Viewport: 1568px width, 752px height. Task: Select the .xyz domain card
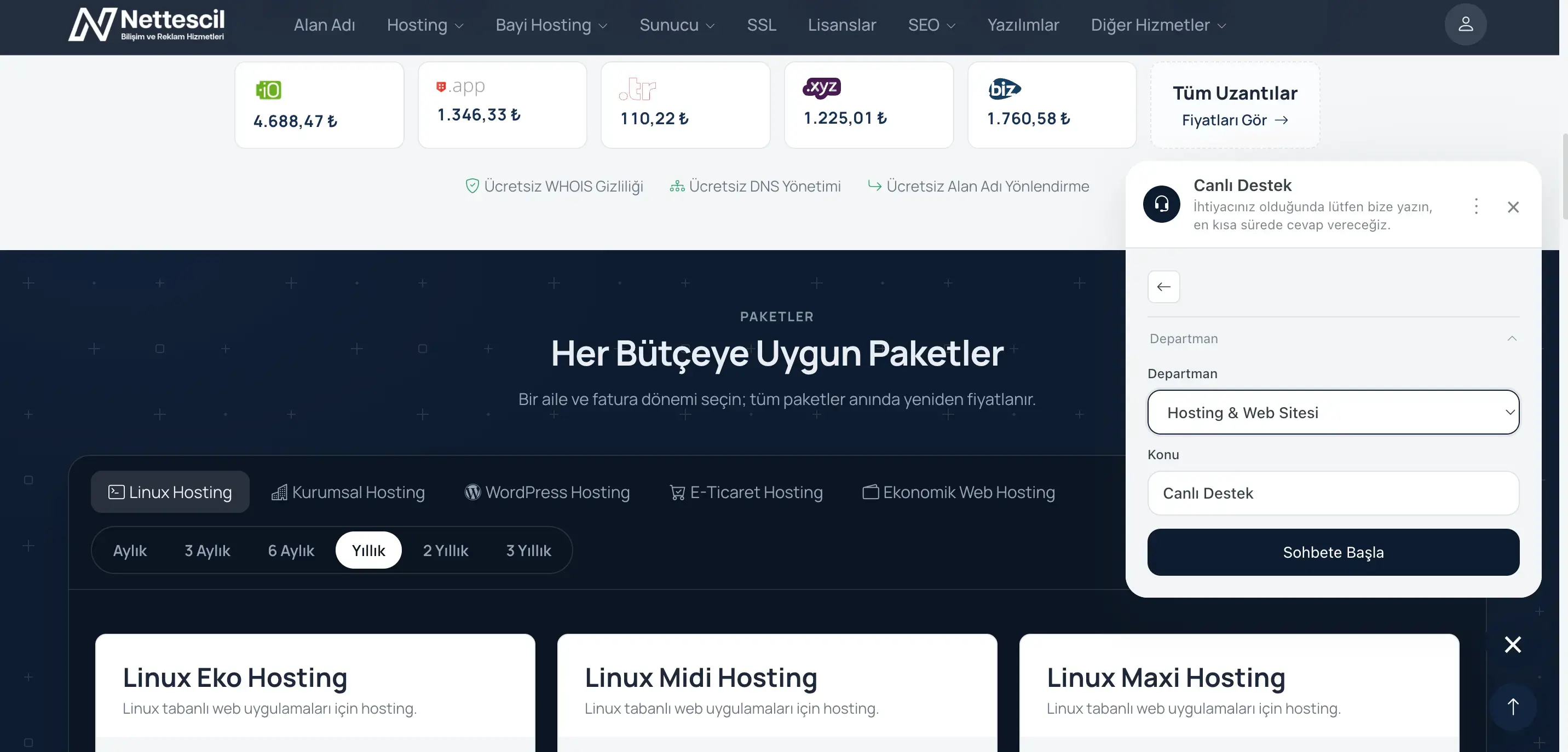click(x=869, y=105)
